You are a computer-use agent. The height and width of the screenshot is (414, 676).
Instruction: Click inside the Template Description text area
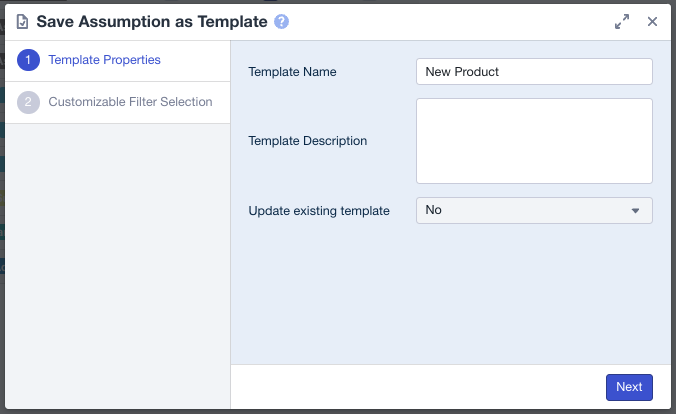(x=534, y=141)
